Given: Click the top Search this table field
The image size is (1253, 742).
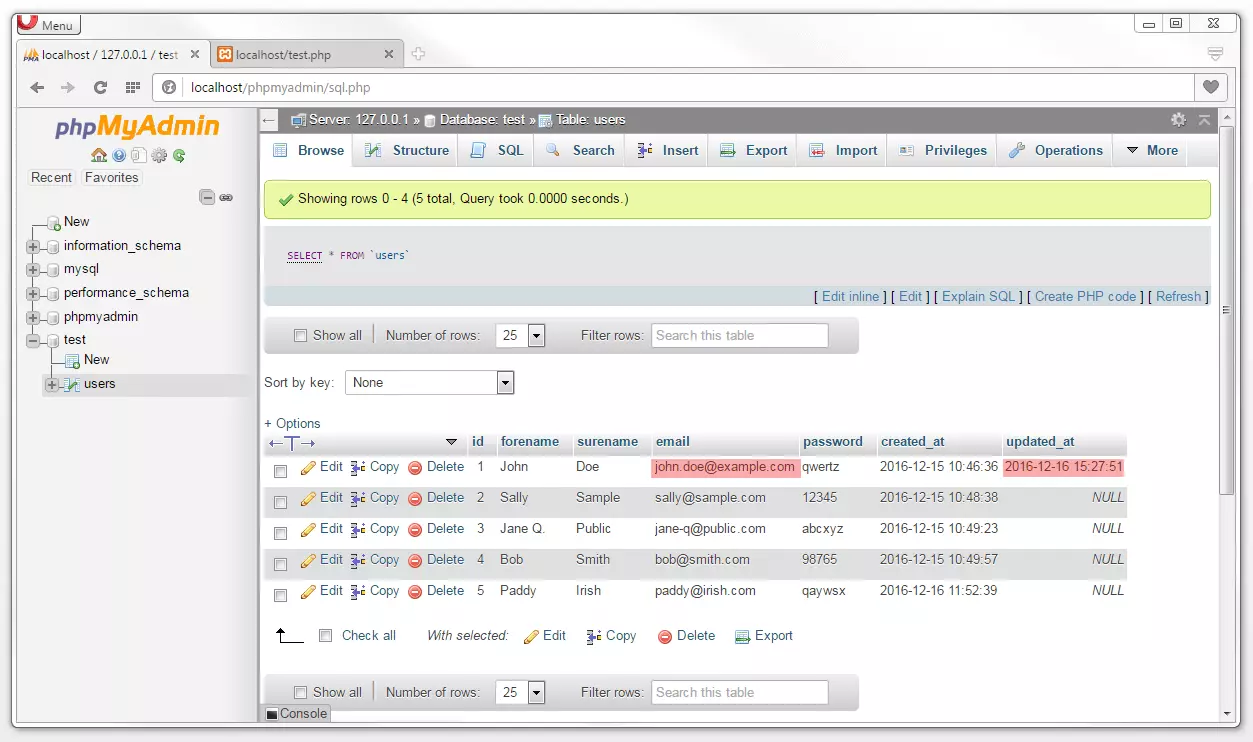Looking at the screenshot, I should coord(740,336).
